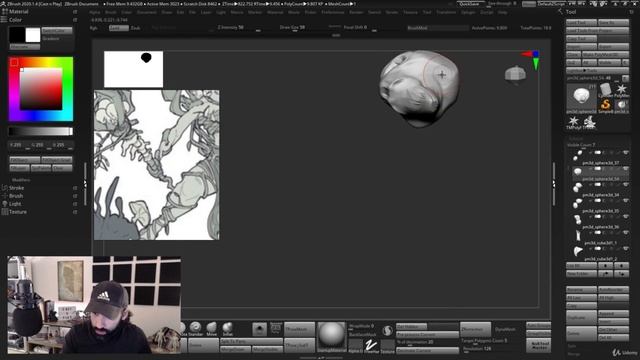Click the ZRemesher button on bottom shelf
640x360 pixels.
pyautogui.click(x=475, y=329)
